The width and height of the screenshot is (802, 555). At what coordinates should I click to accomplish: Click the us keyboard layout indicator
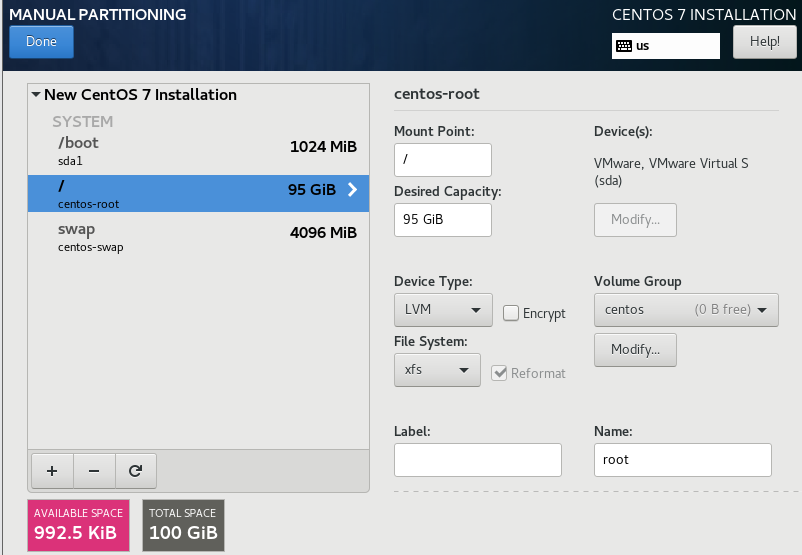[666, 46]
